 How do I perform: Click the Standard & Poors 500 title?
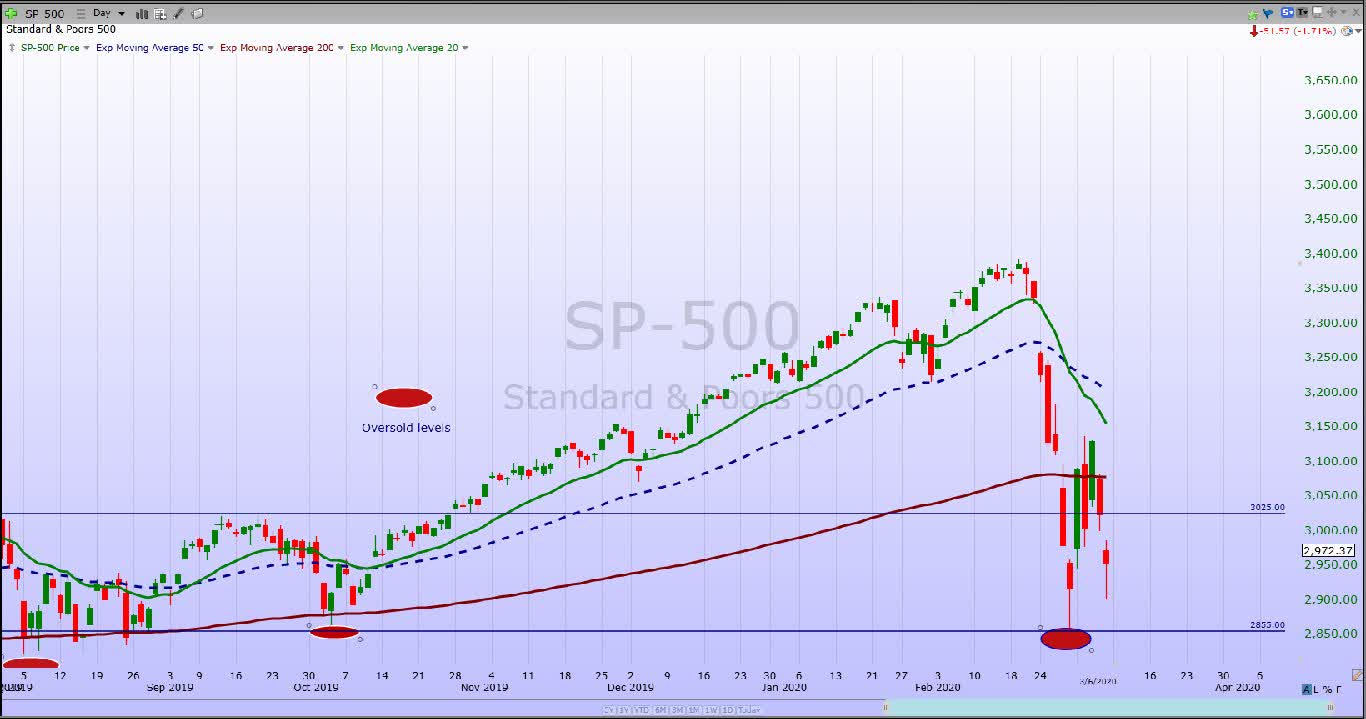[x=61, y=29]
